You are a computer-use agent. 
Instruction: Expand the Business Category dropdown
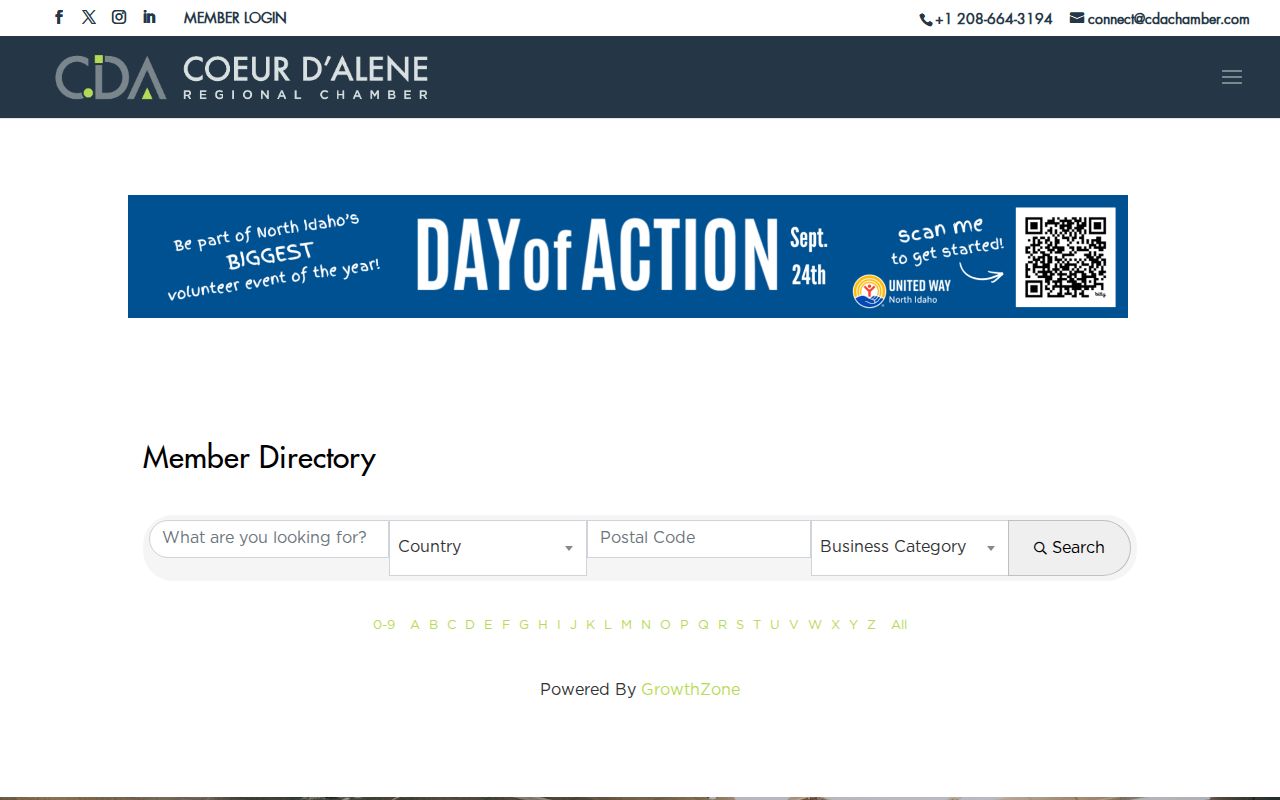click(909, 547)
